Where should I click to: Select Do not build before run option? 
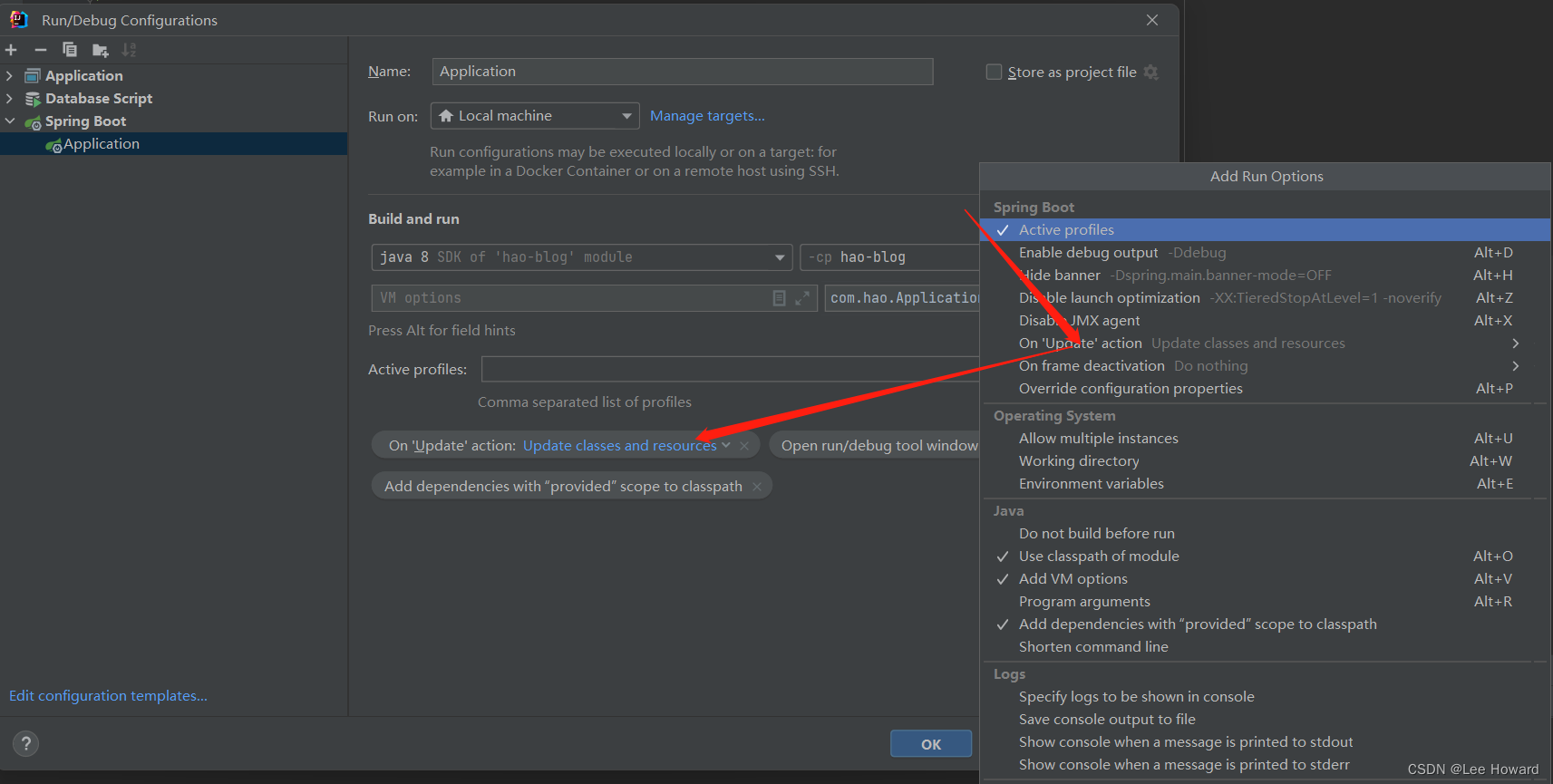click(1266, 534)
